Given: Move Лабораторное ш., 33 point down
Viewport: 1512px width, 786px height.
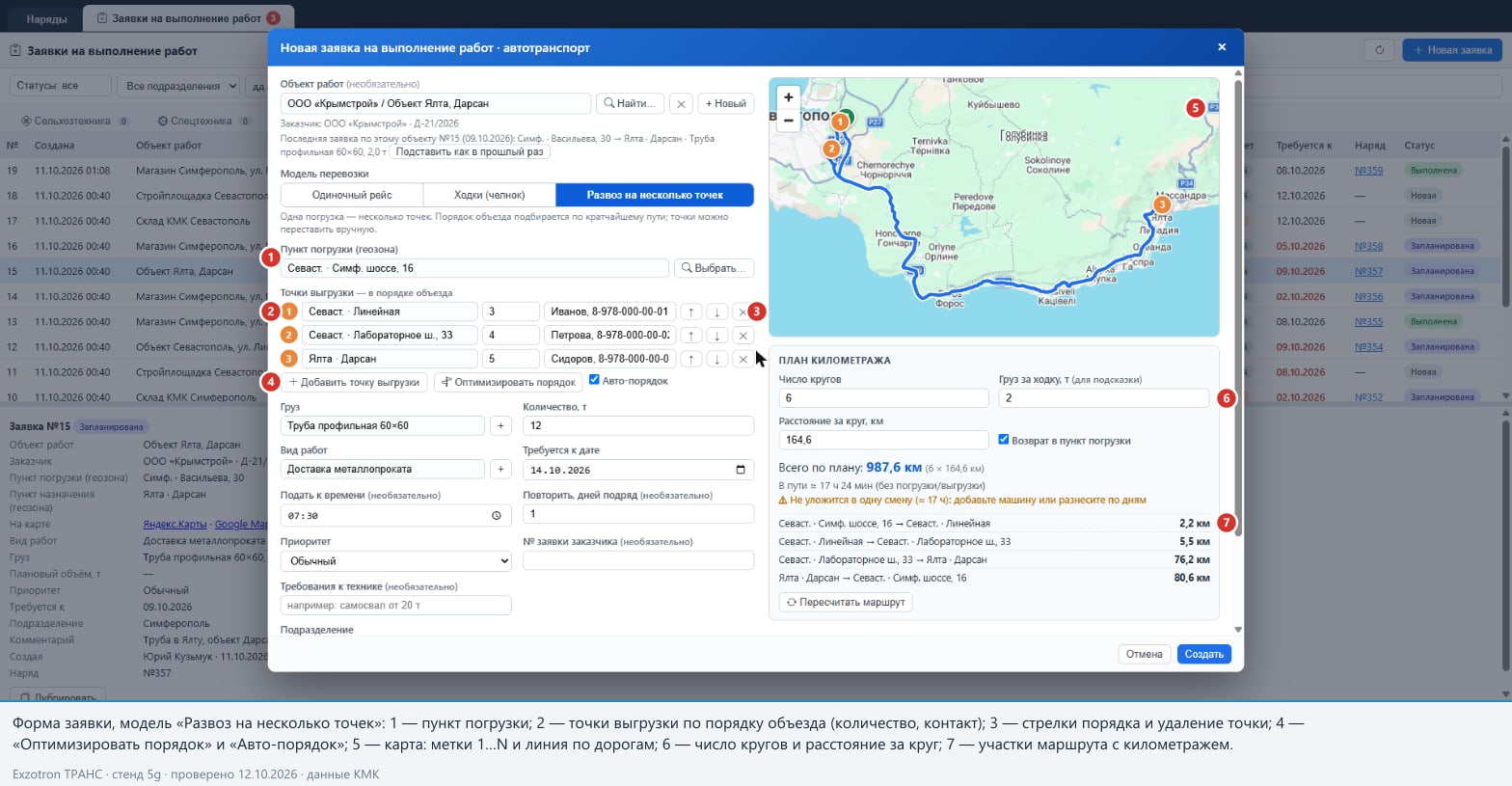Looking at the screenshot, I should click(x=716, y=336).
